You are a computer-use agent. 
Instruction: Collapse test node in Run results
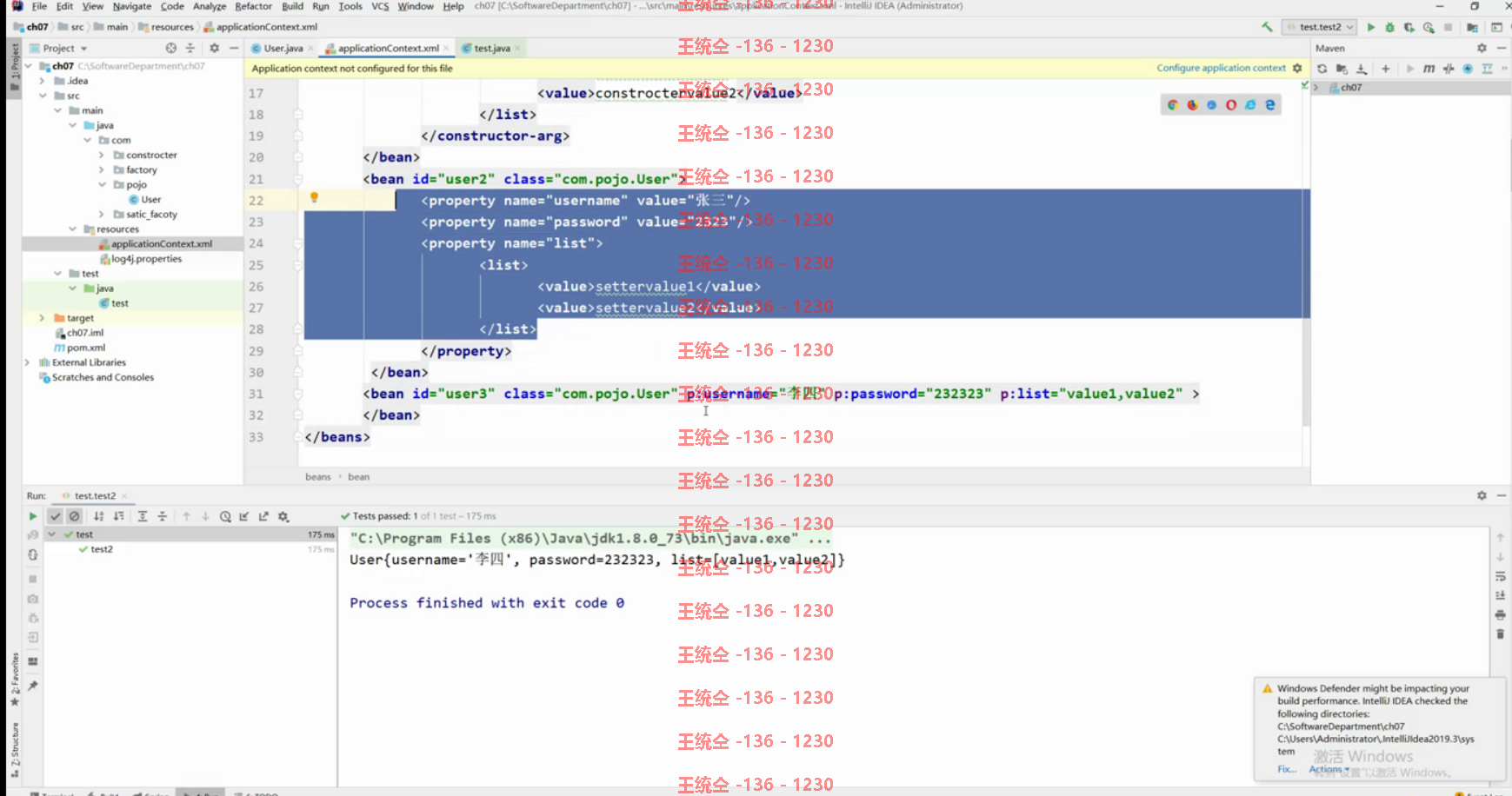click(x=52, y=534)
